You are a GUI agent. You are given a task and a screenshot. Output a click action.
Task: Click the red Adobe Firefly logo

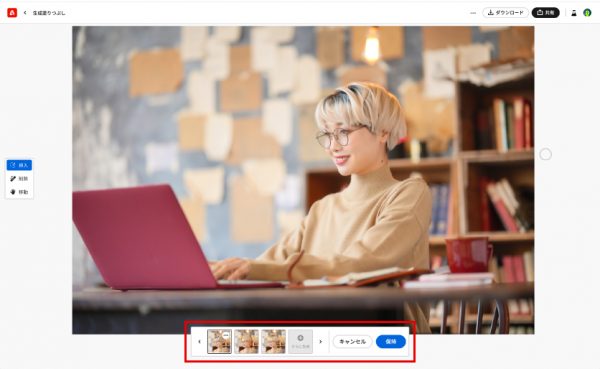(x=12, y=13)
